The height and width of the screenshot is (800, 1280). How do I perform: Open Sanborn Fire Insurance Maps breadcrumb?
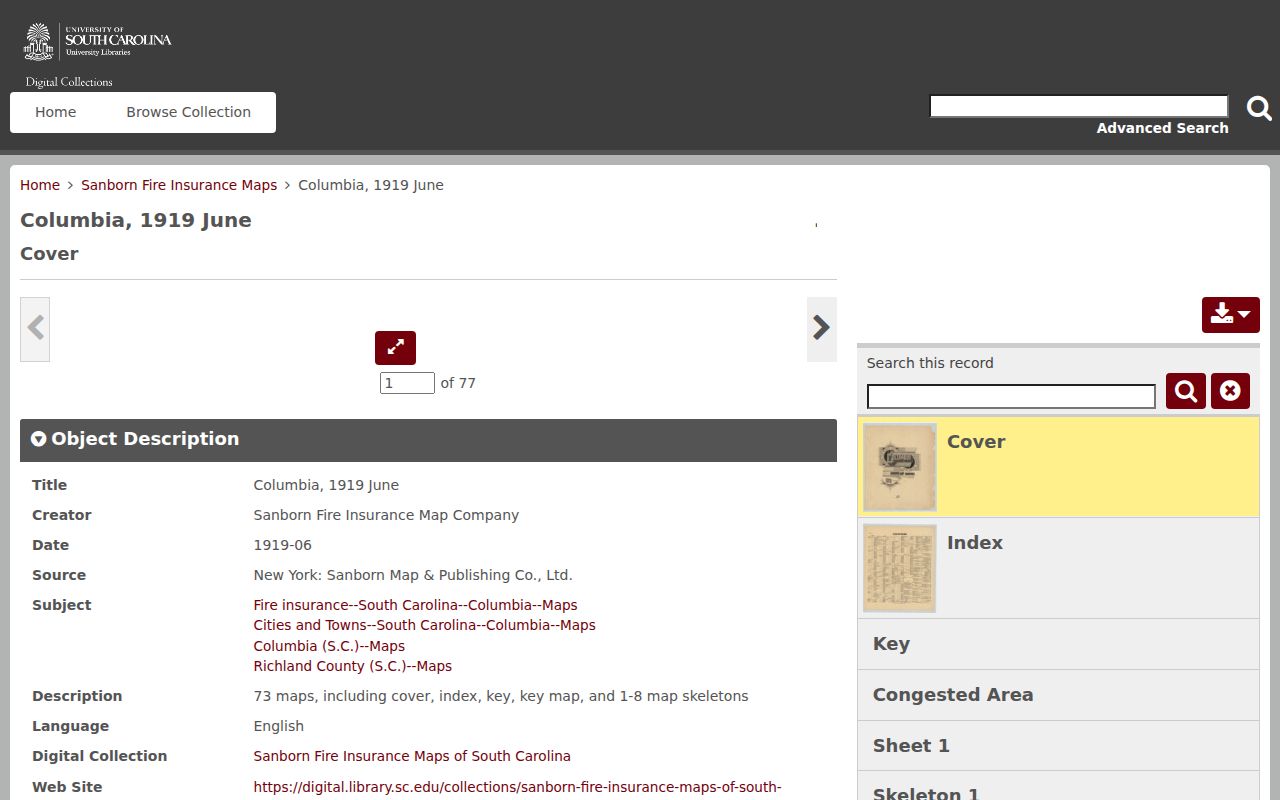coord(179,185)
